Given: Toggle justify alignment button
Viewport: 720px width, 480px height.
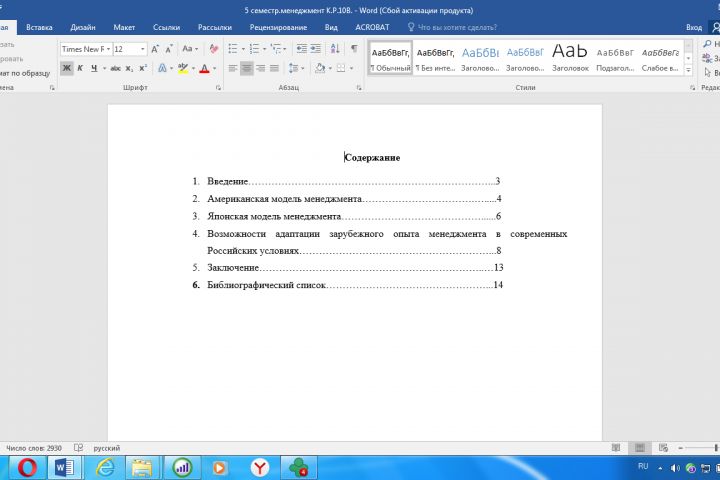Looking at the screenshot, I should [x=275, y=68].
